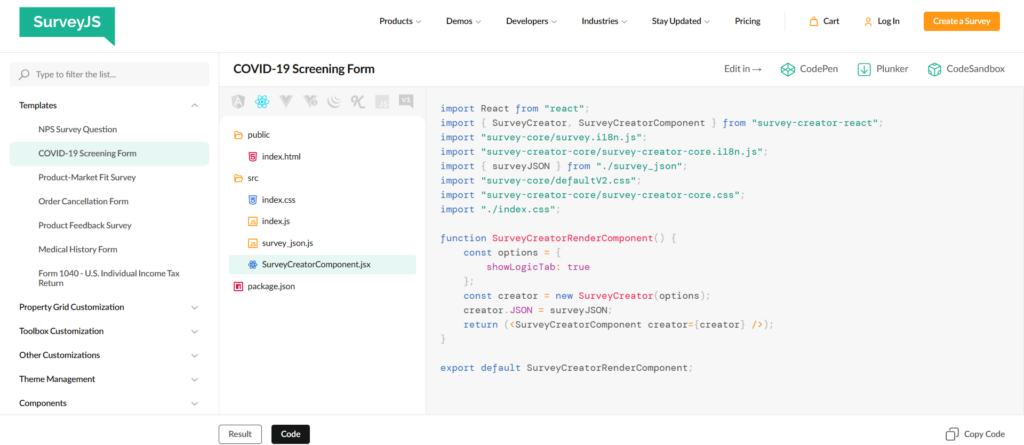Expand the Property Grid Customization section

pos(109,307)
